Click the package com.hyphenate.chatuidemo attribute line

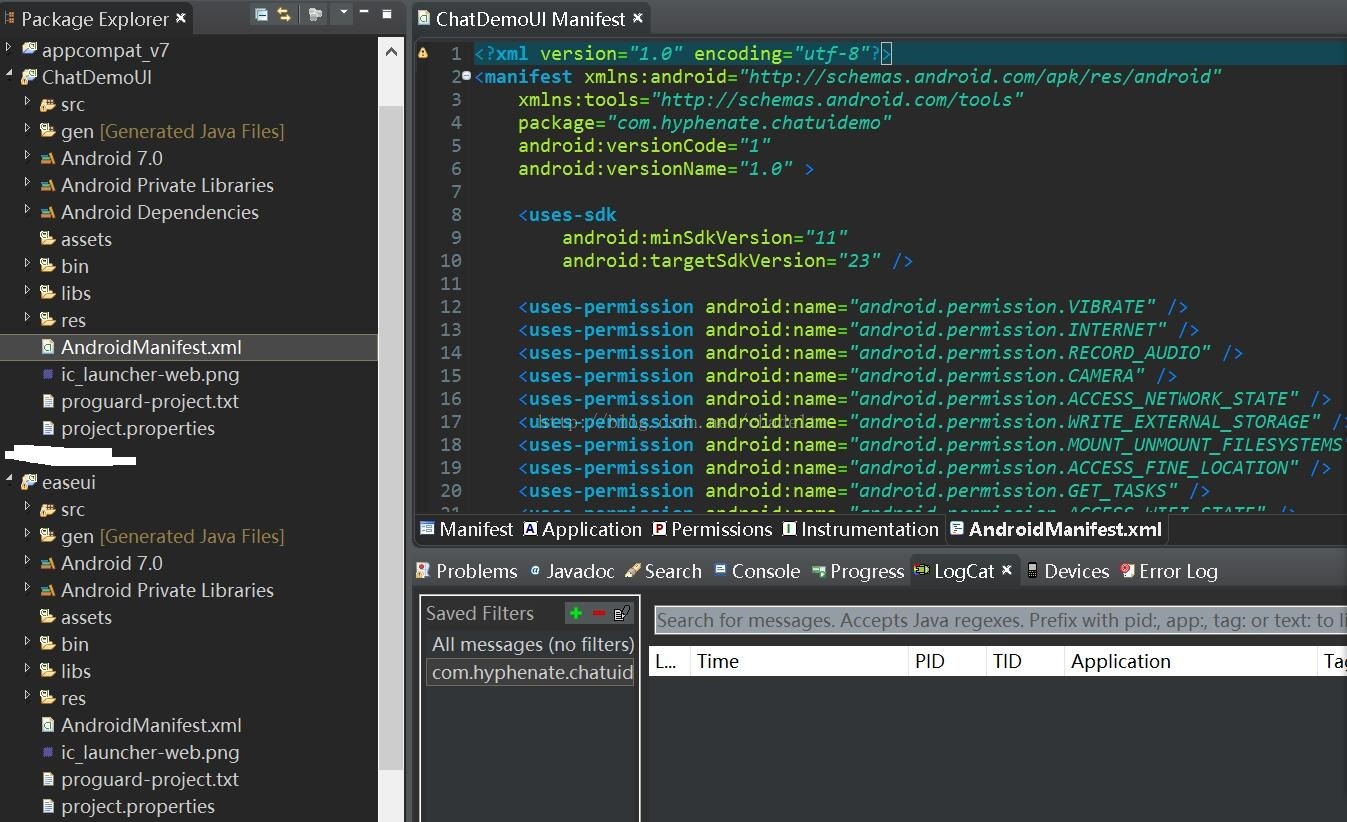click(x=704, y=122)
